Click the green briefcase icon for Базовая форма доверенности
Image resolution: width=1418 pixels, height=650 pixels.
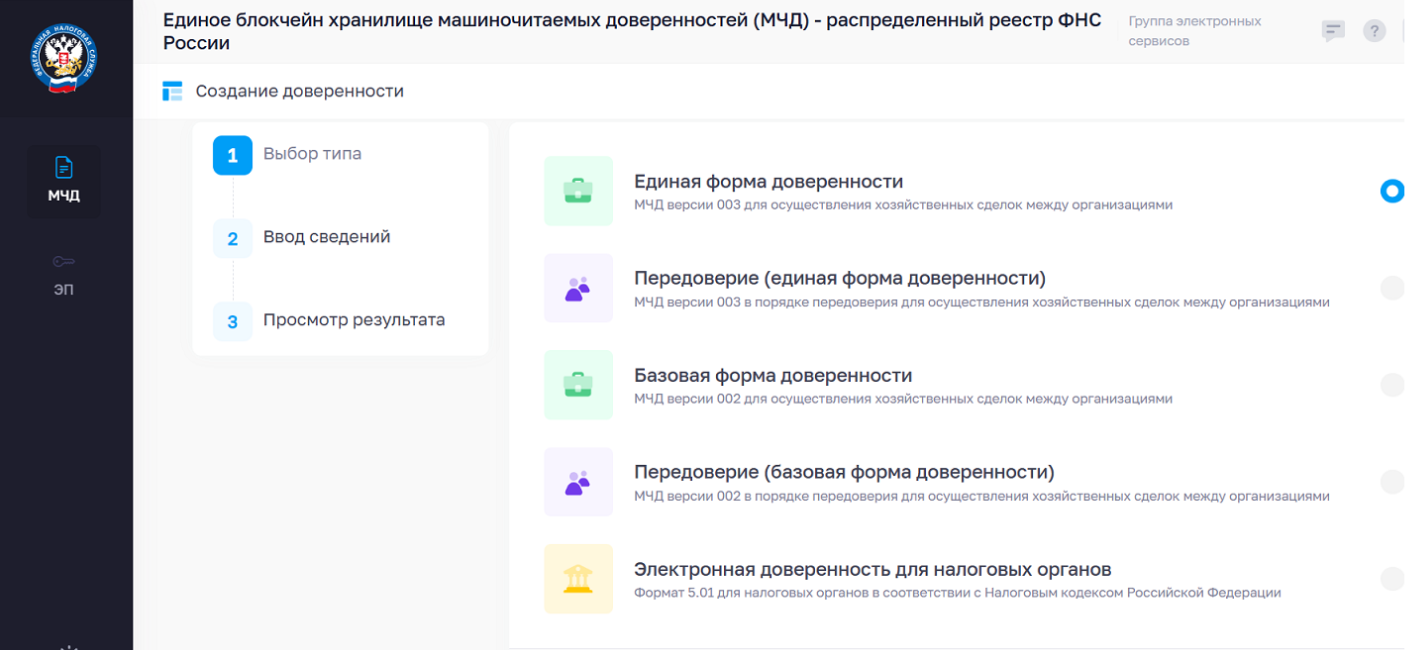coord(578,385)
